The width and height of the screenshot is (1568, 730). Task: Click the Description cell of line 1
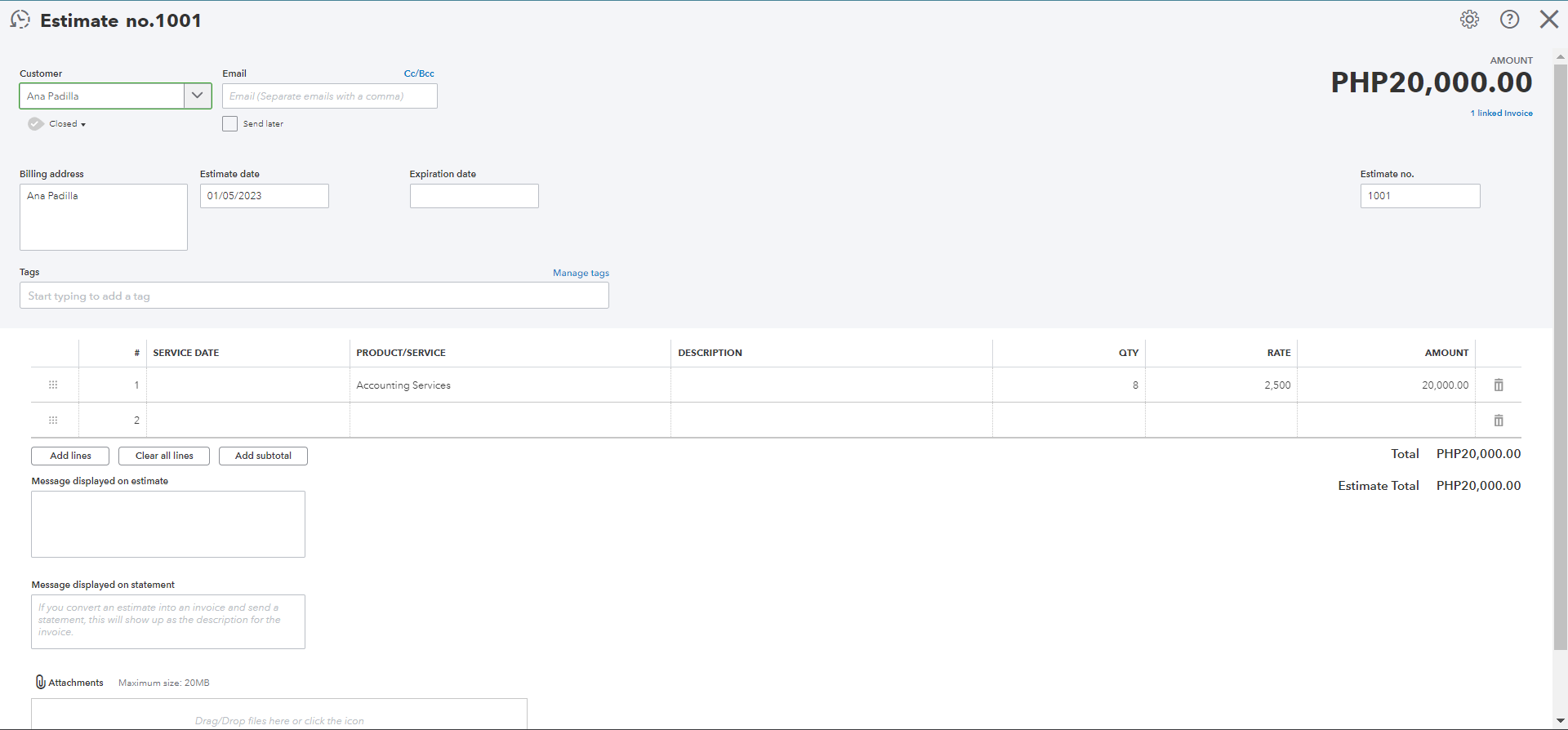point(831,385)
